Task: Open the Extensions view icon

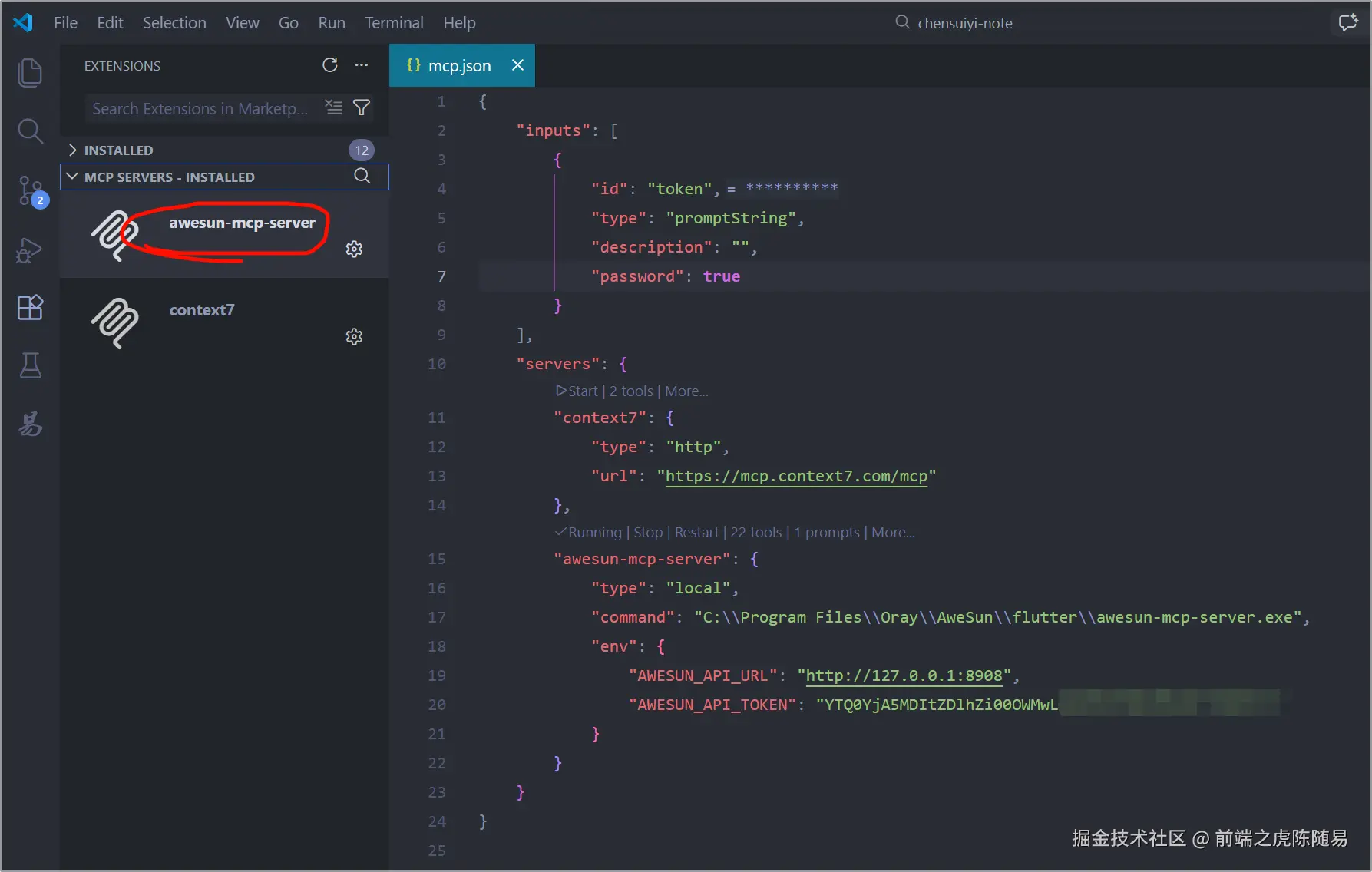Action: click(30, 307)
